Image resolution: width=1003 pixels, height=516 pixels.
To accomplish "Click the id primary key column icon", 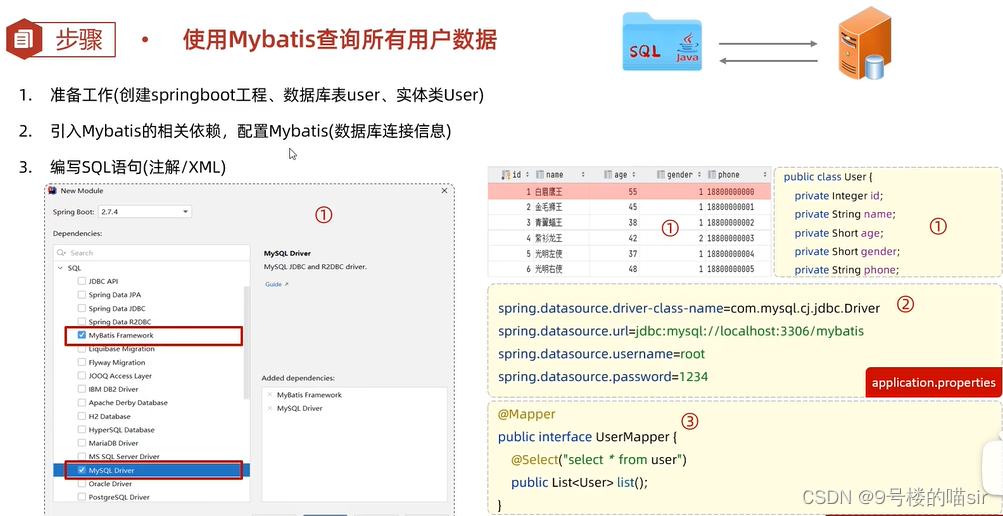I will click(505, 174).
